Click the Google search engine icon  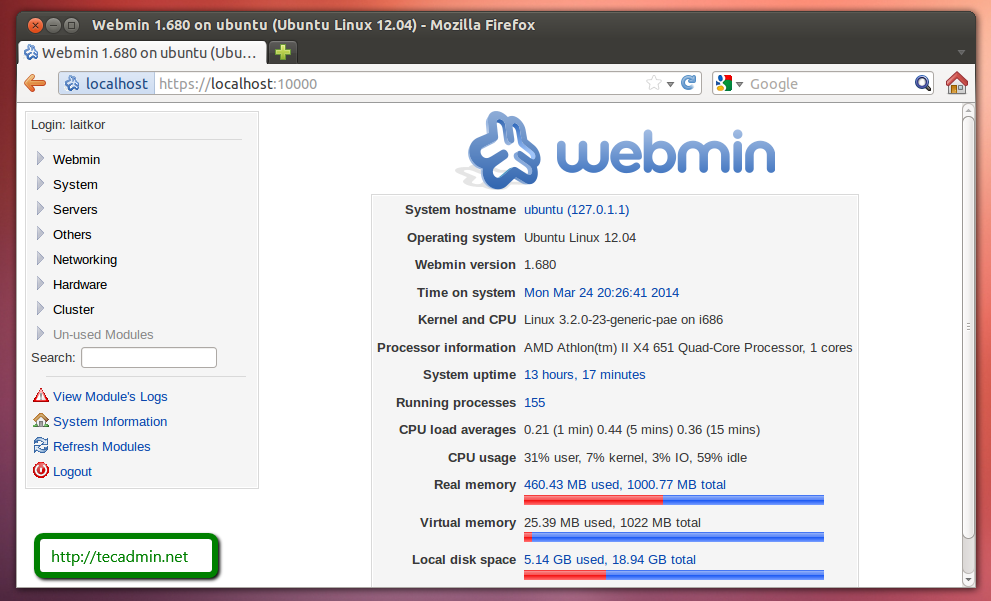(724, 83)
